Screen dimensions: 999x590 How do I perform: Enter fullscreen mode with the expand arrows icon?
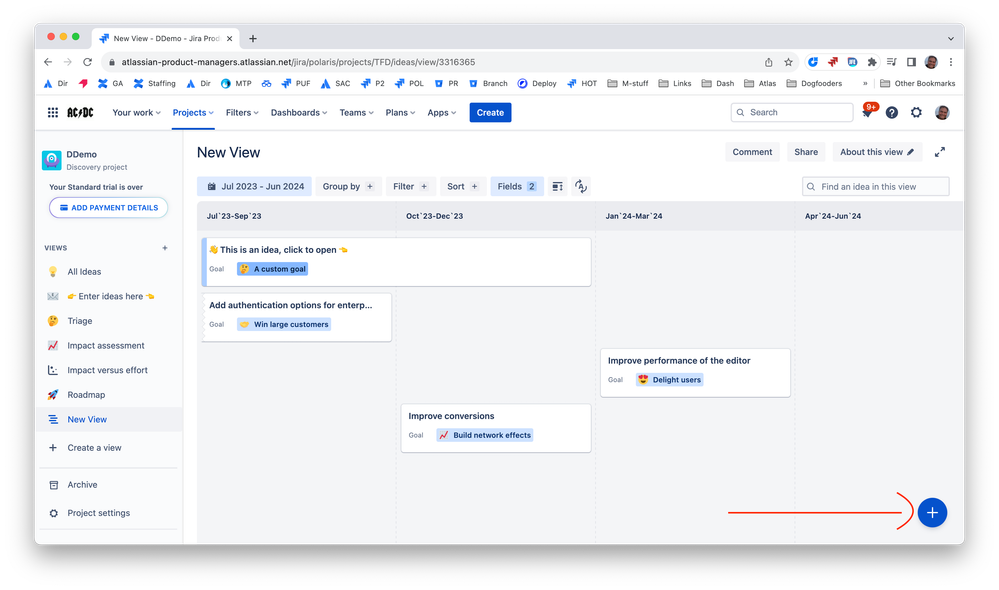pos(940,152)
